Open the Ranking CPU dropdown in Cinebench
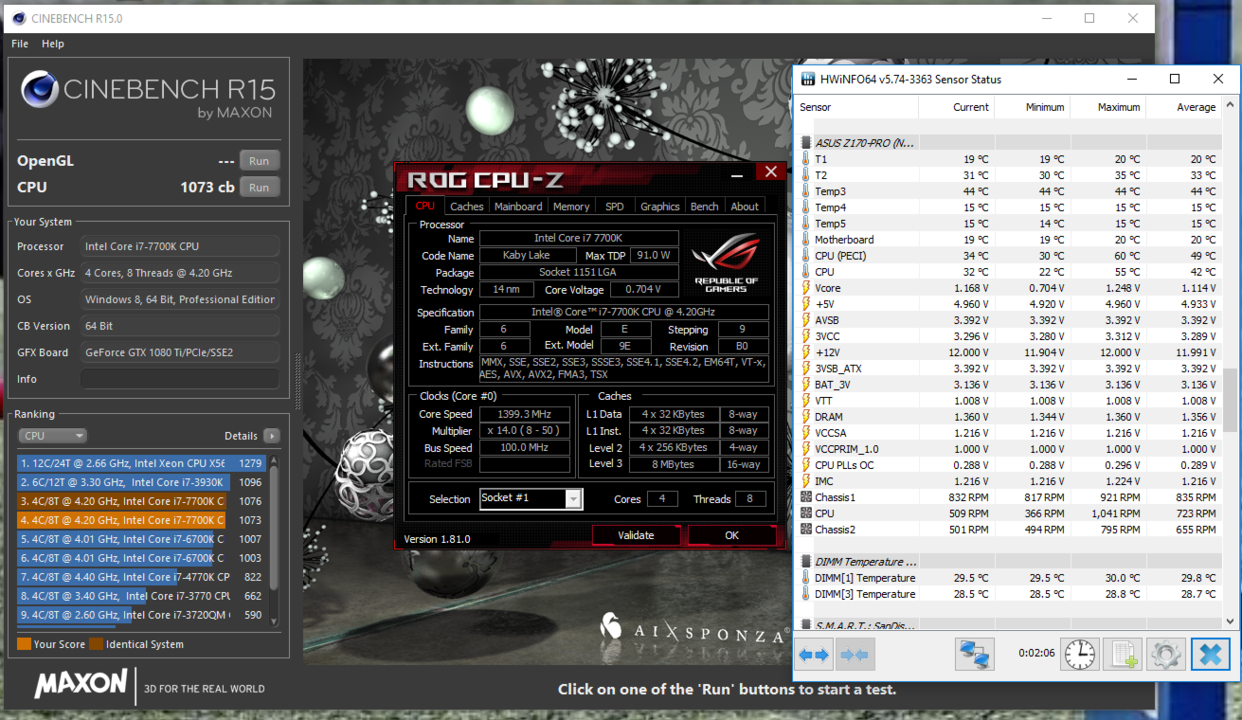The height and width of the screenshot is (720, 1242). [53, 436]
